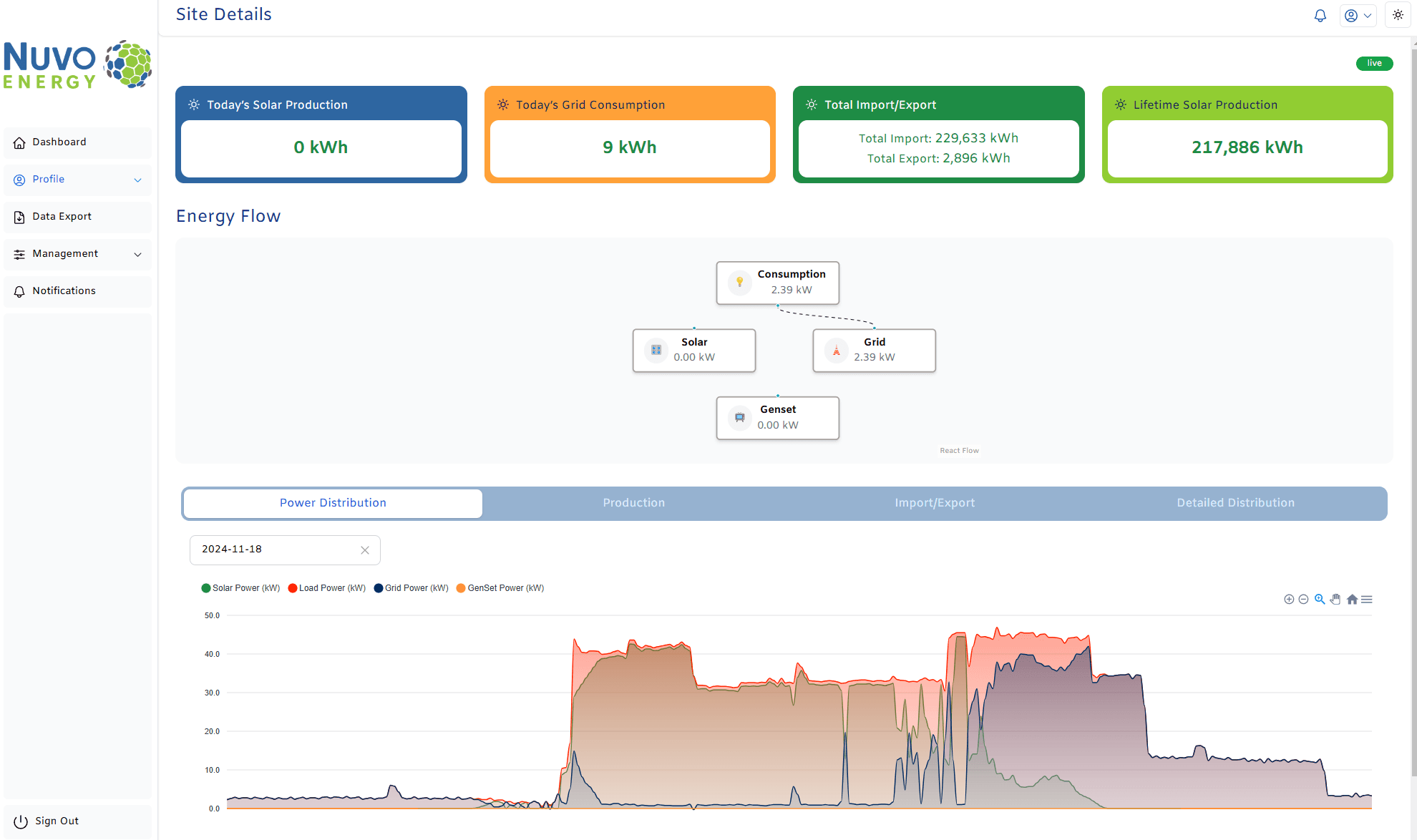The width and height of the screenshot is (1417, 840).
Task: Switch to the Import/Export tab
Action: point(935,503)
